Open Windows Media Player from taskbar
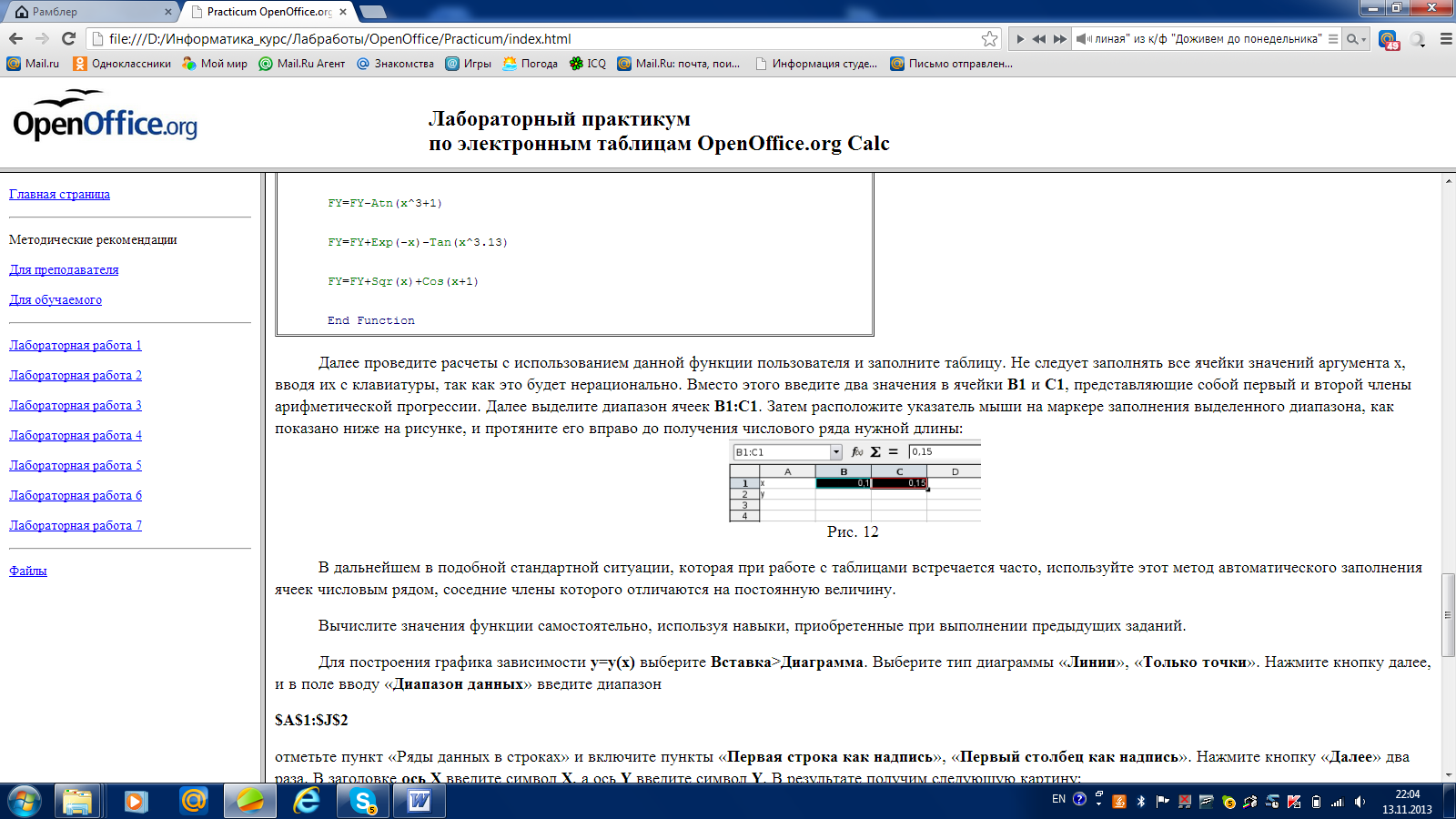The width and height of the screenshot is (1456, 819). click(x=136, y=802)
